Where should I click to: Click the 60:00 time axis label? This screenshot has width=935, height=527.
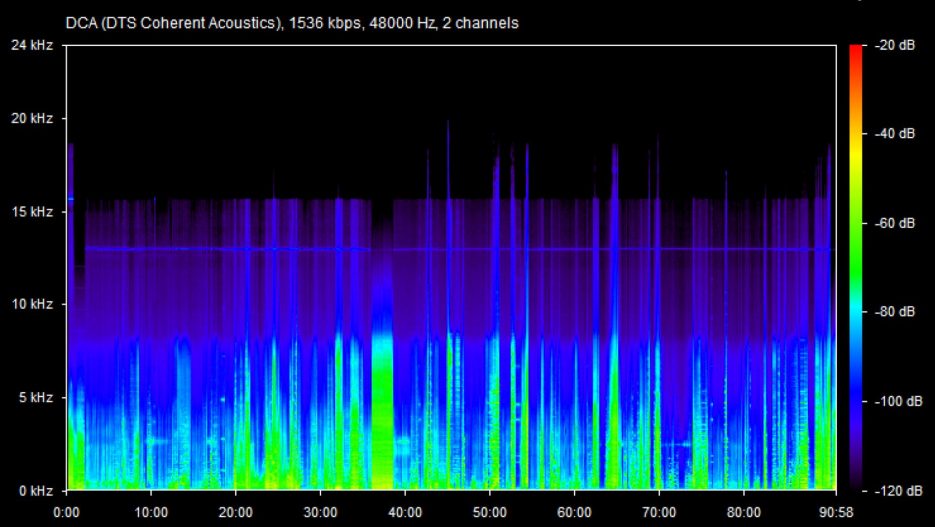(574, 513)
